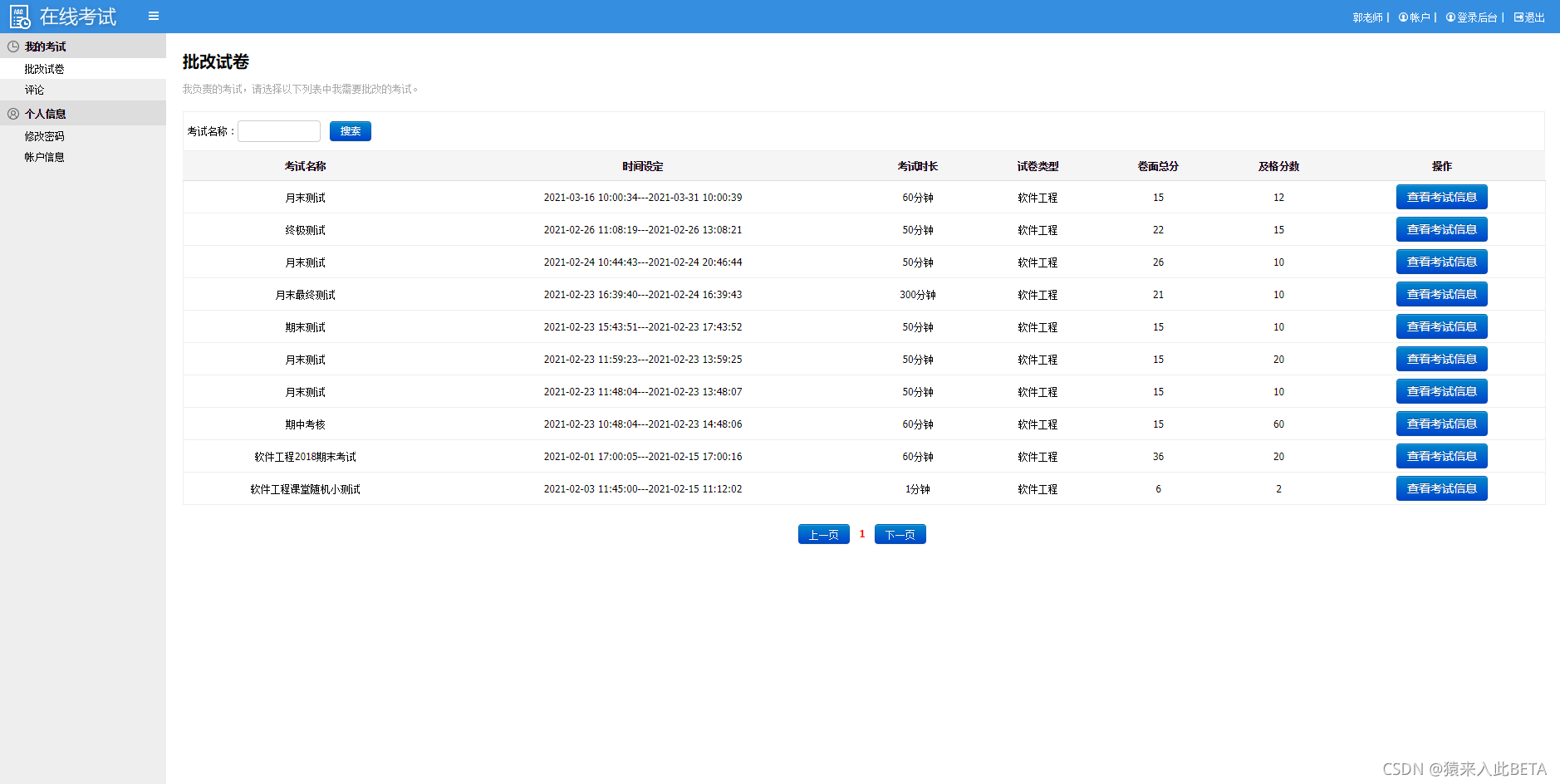View exam info for 2021-02-24 月末测试

pos(1442,262)
